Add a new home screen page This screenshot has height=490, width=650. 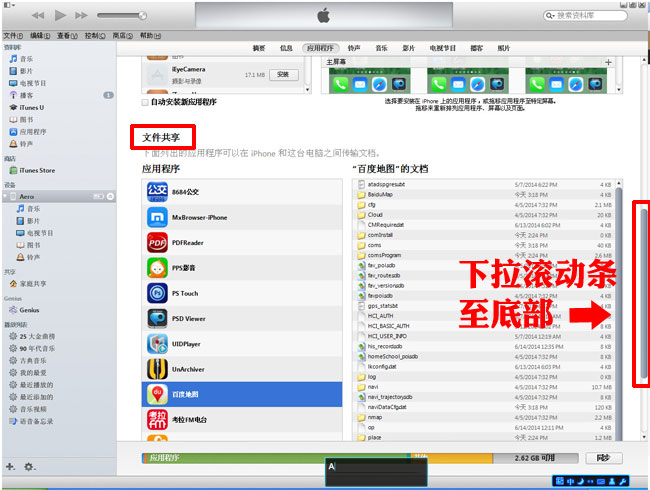click(x=608, y=62)
